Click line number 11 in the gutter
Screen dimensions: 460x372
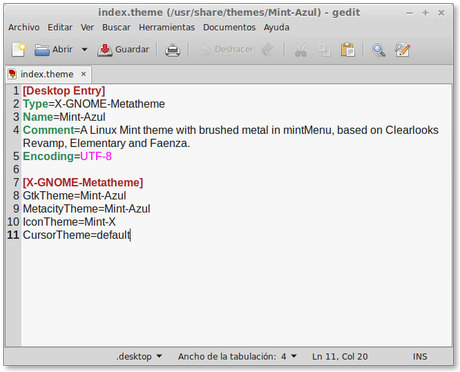click(13, 235)
